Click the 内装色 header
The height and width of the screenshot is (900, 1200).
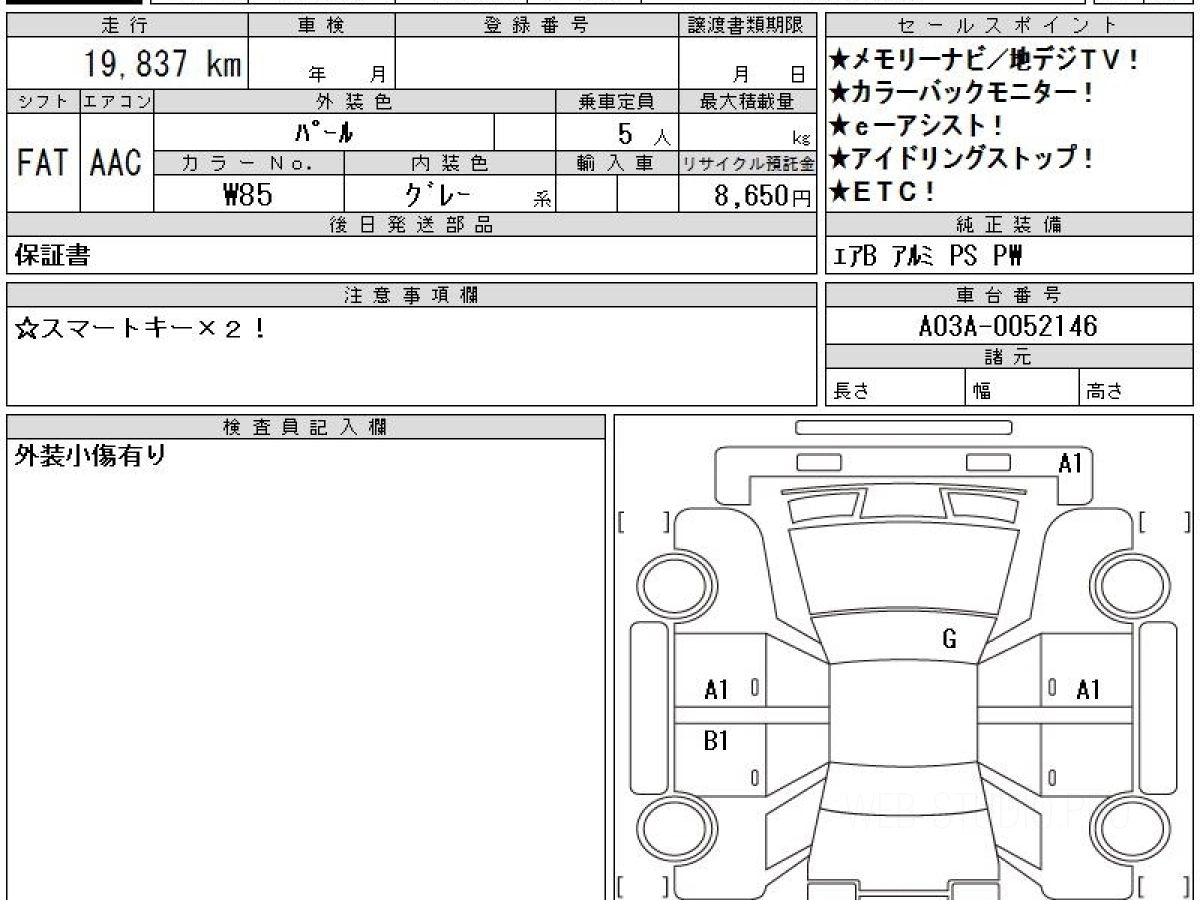point(450,163)
